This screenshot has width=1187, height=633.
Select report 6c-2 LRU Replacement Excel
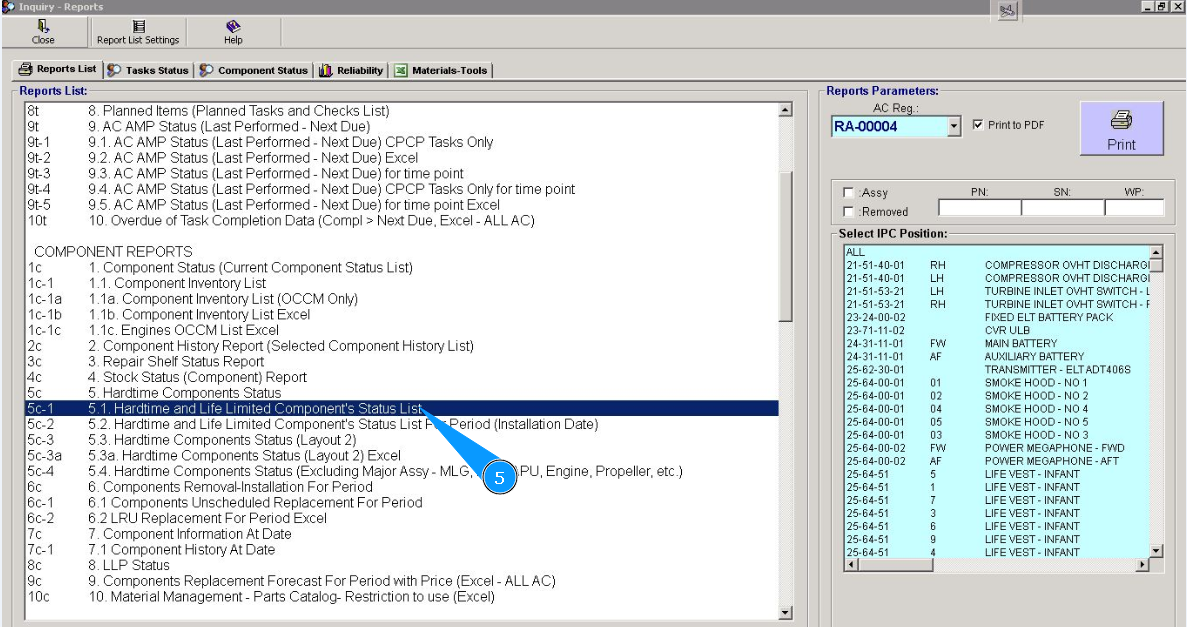(x=402, y=518)
